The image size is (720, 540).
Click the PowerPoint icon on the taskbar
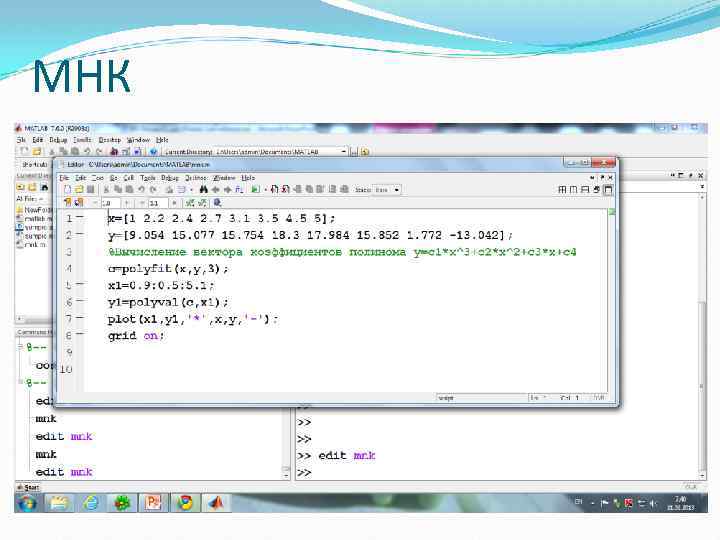153,503
